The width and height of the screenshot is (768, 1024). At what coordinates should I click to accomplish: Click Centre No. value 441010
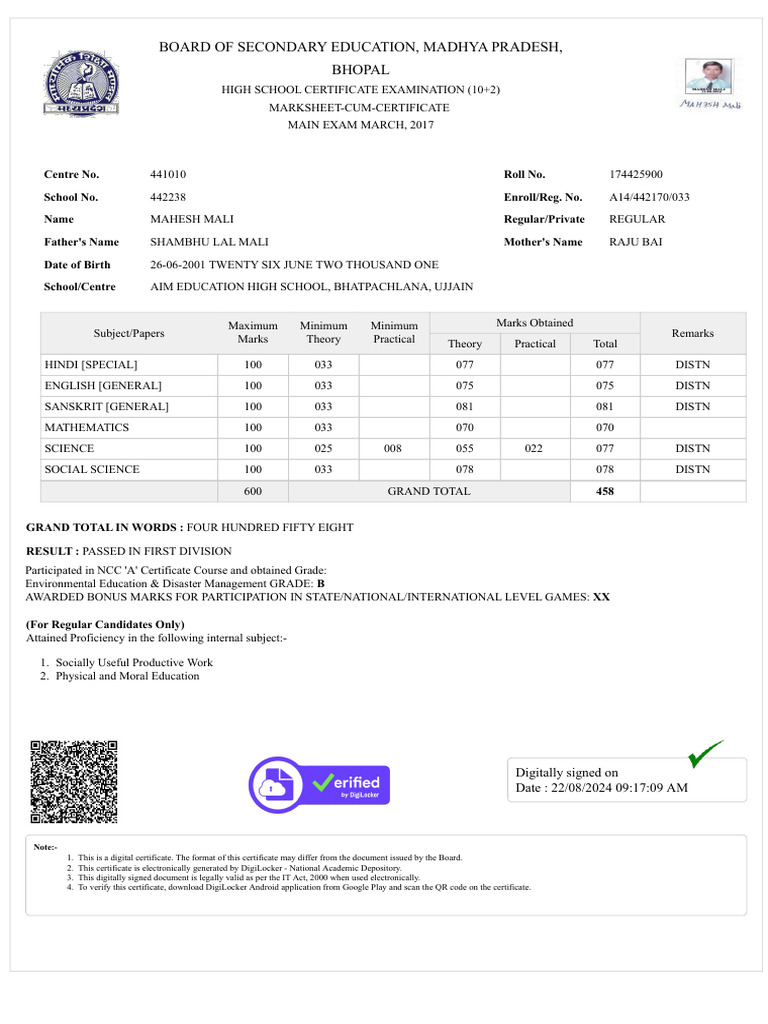[168, 174]
